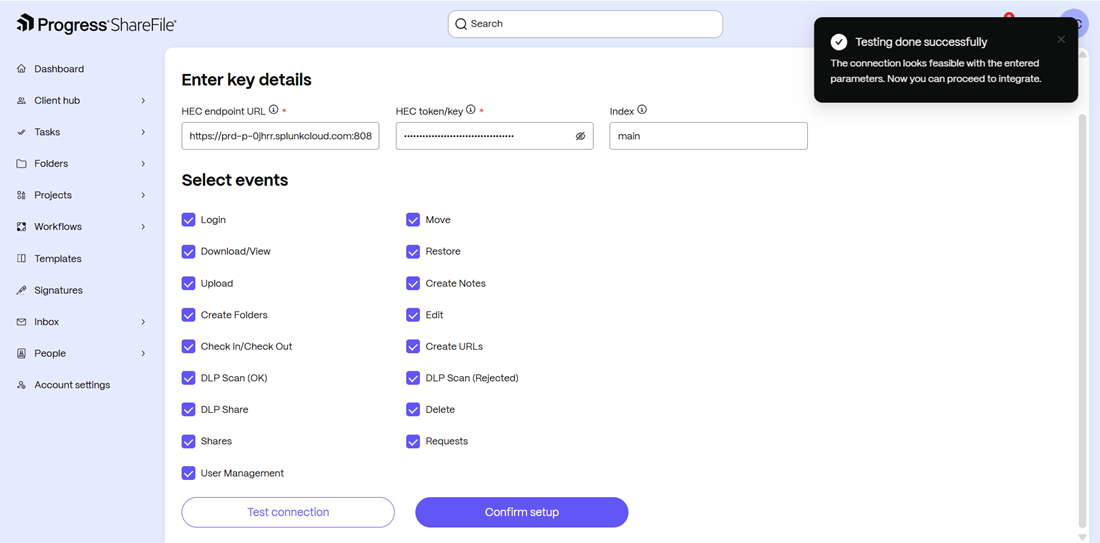The height and width of the screenshot is (543, 1100).
Task: Expand the Projects menu chevron
Action: 143,195
